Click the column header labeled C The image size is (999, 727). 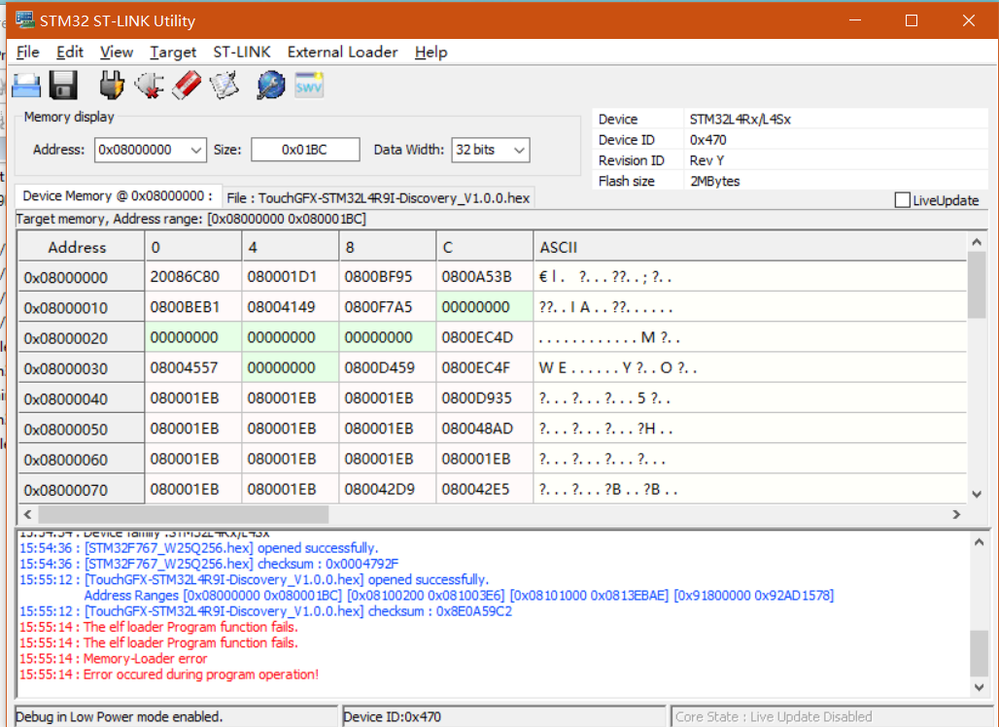click(485, 247)
